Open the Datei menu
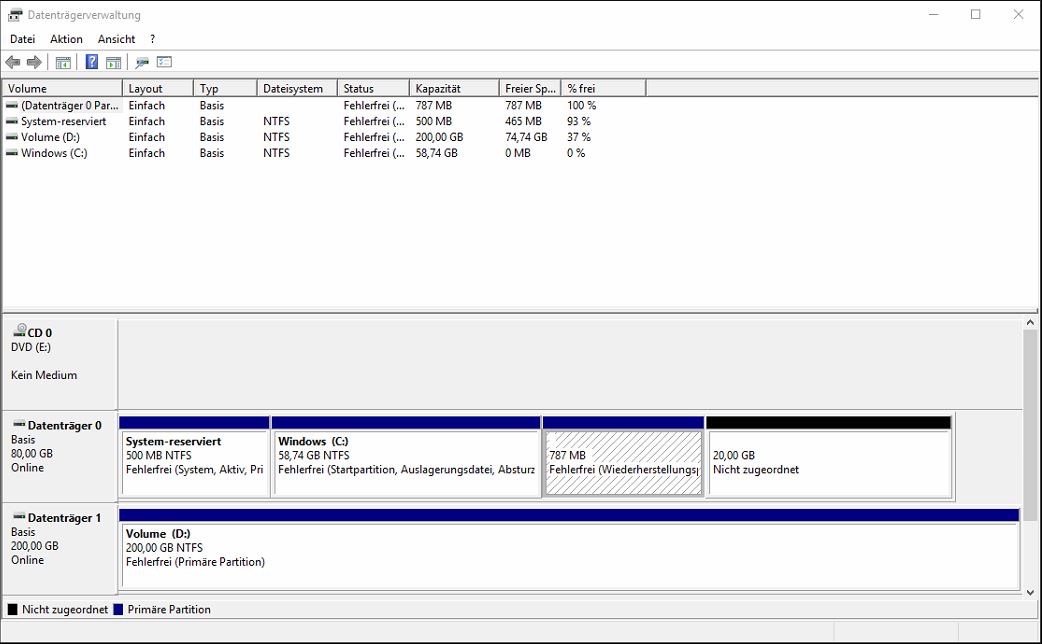This screenshot has width=1042, height=644. pos(22,39)
